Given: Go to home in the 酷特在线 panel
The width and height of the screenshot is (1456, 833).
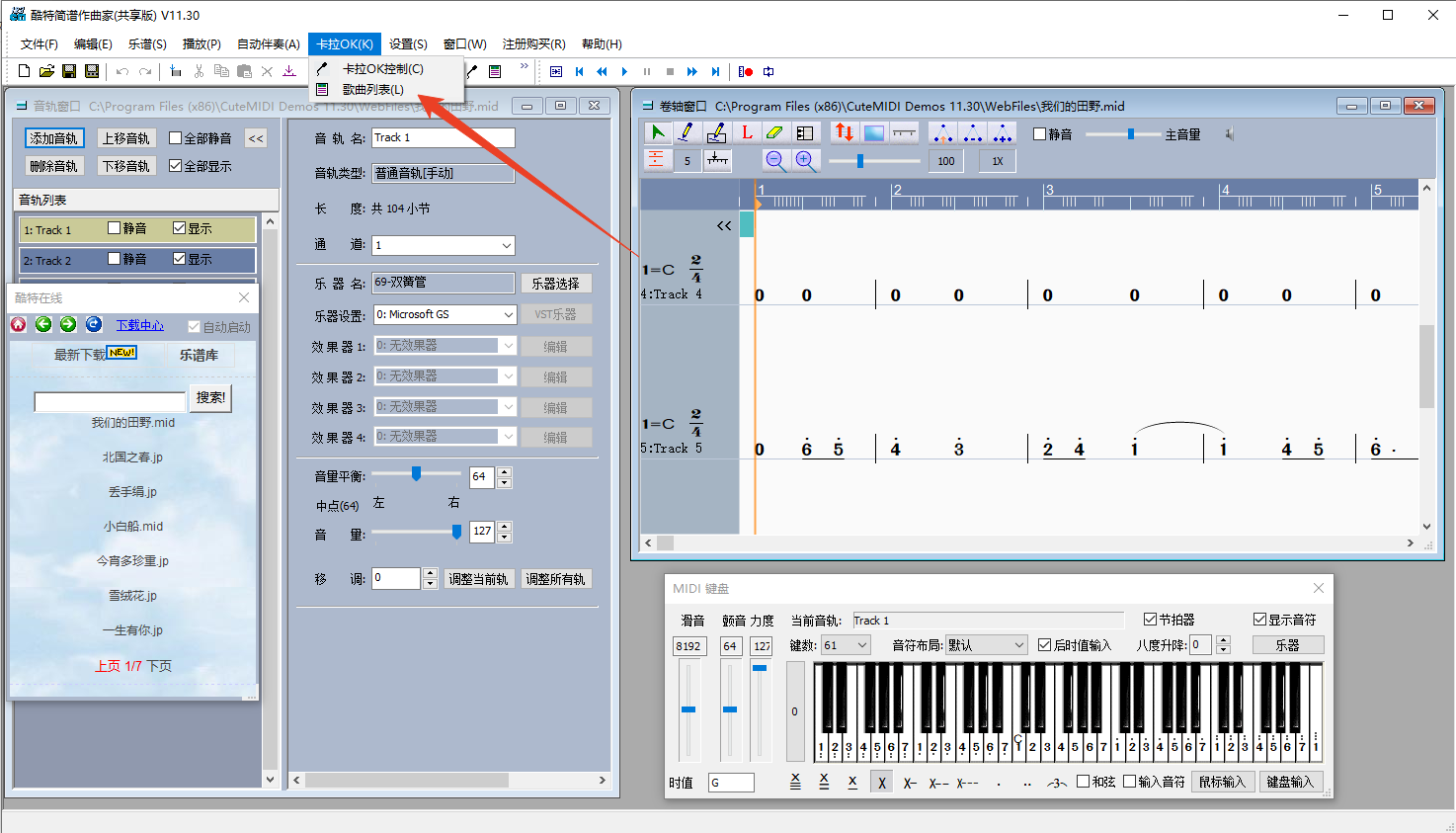Looking at the screenshot, I should coord(18,324).
